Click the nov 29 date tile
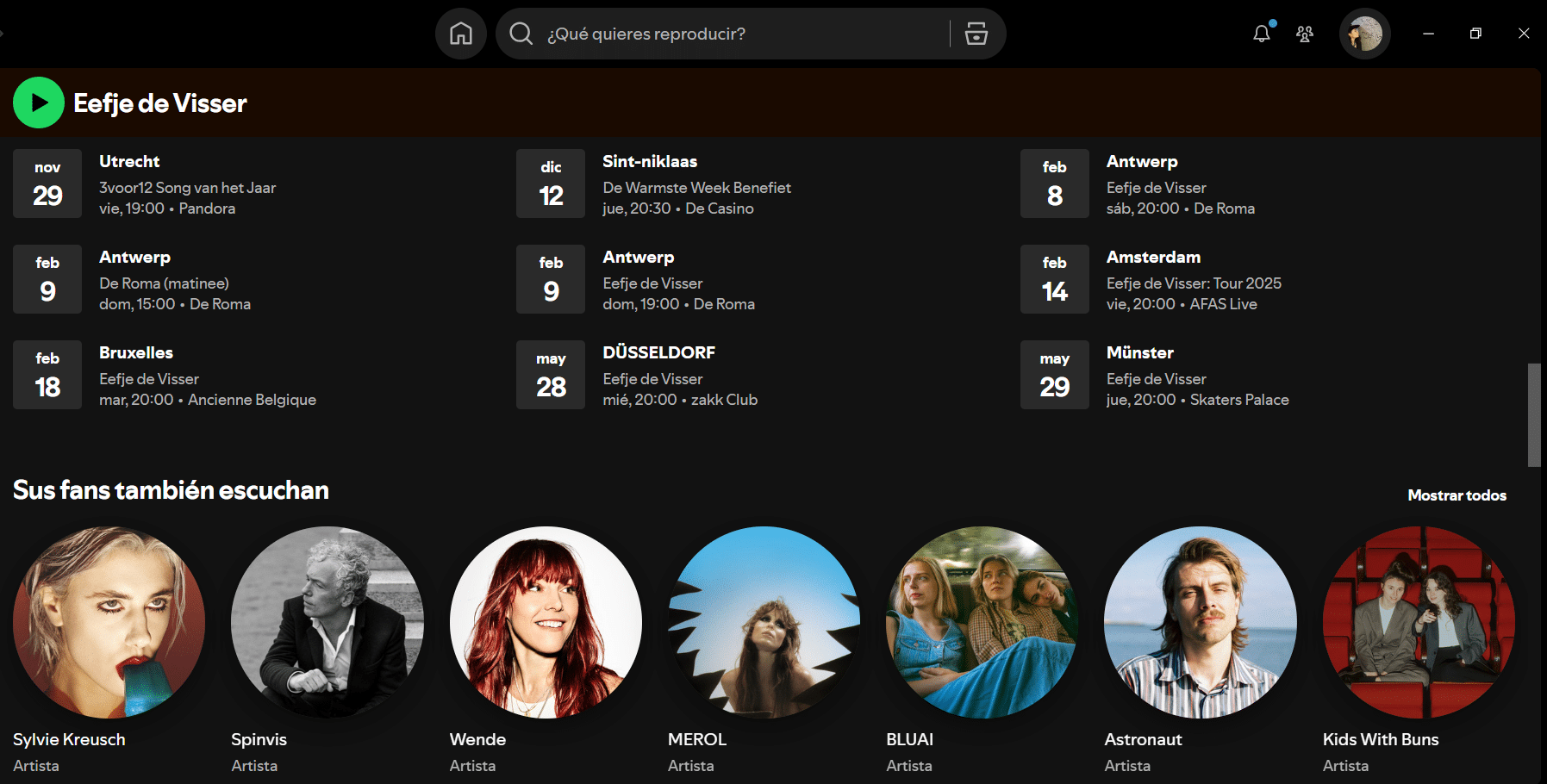Screen dimensions: 1547x784 coord(47,184)
